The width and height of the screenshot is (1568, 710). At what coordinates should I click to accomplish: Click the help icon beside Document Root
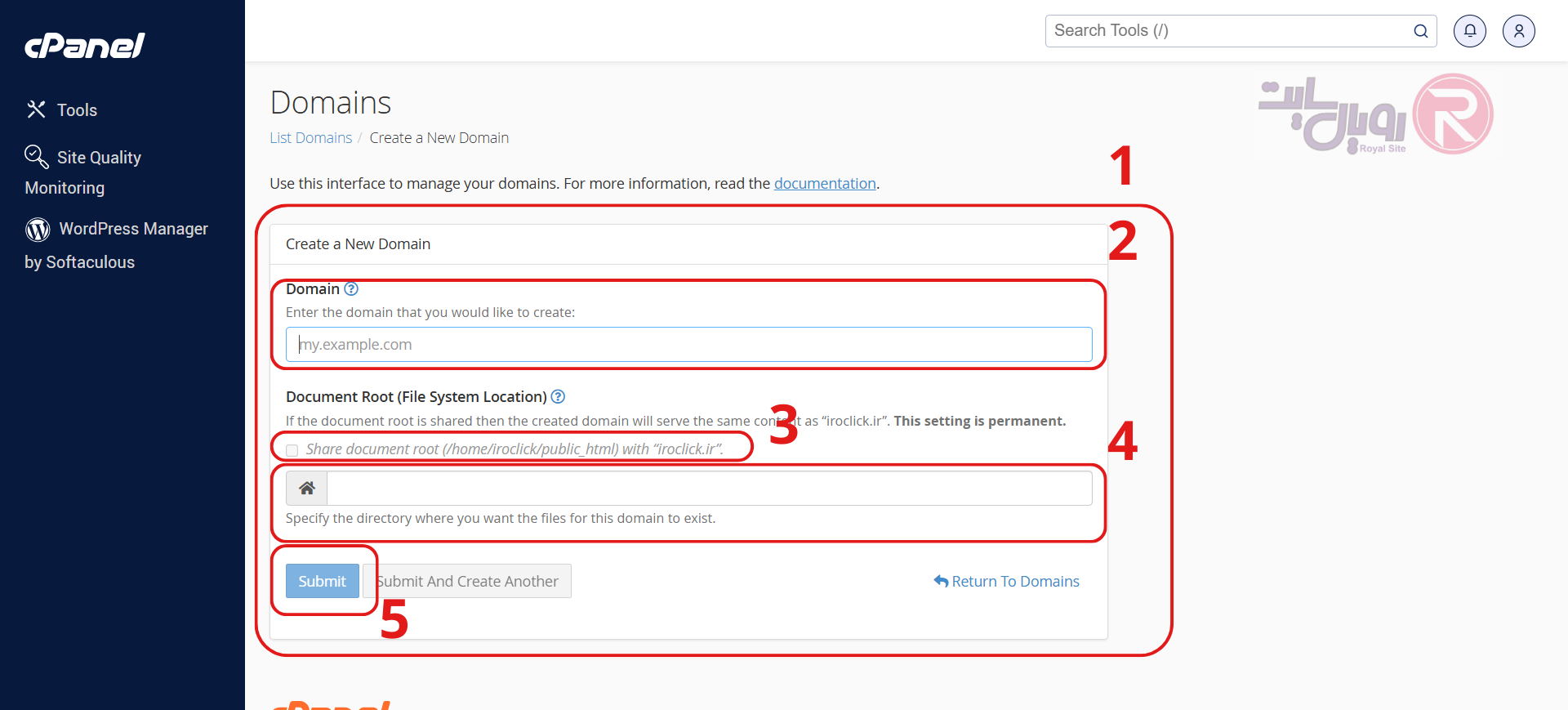(558, 397)
